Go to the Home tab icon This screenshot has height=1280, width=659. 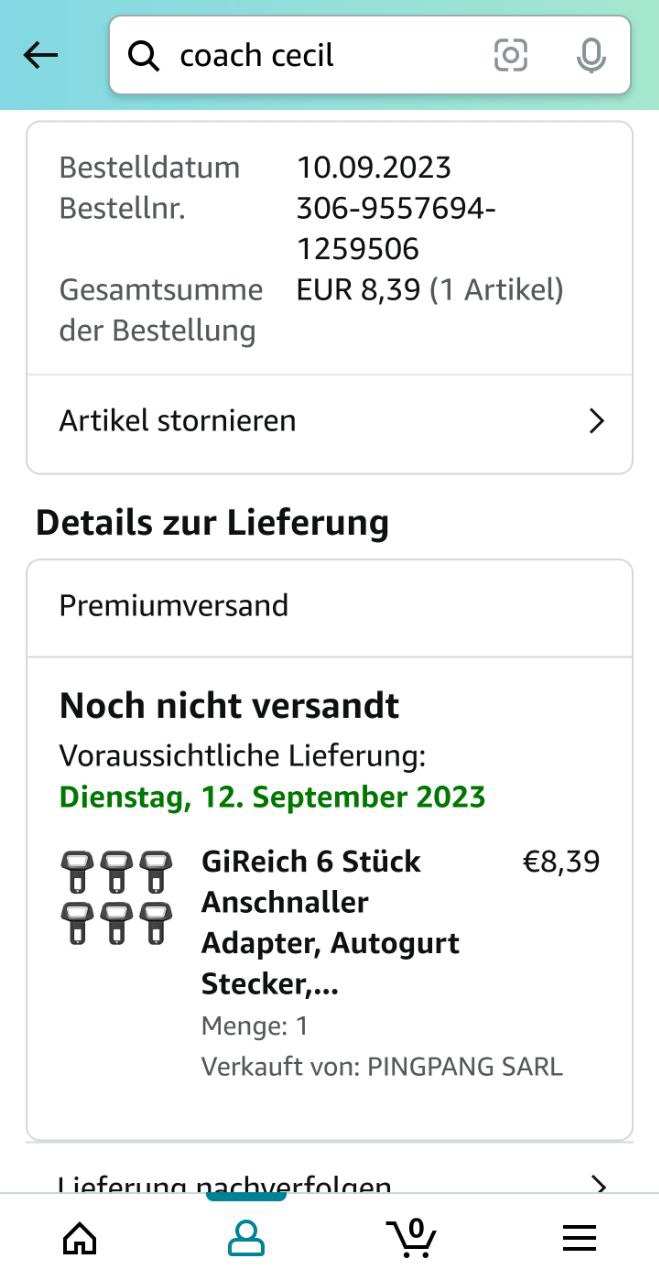[80, 1238]
